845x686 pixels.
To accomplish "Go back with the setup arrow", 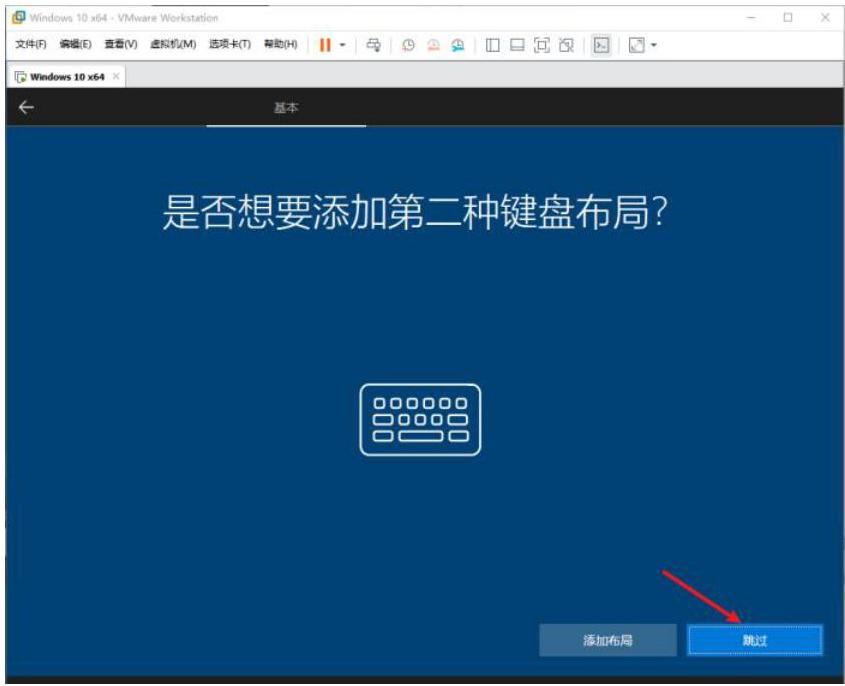I will click(26, 107).
